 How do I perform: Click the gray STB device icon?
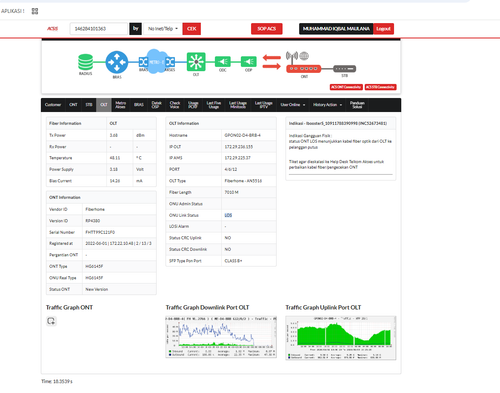(345, 69)
